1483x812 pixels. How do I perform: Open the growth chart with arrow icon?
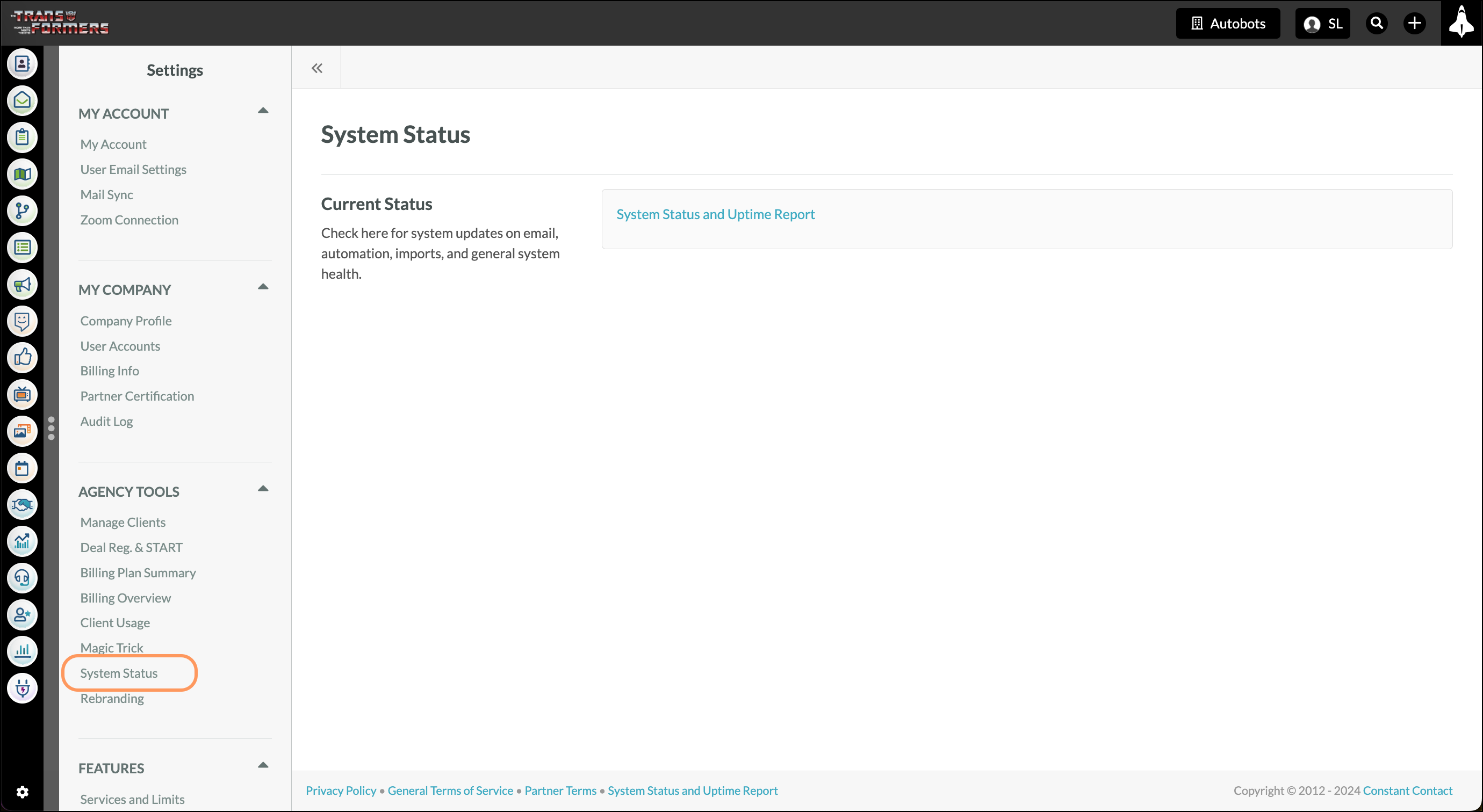point(22,542)
